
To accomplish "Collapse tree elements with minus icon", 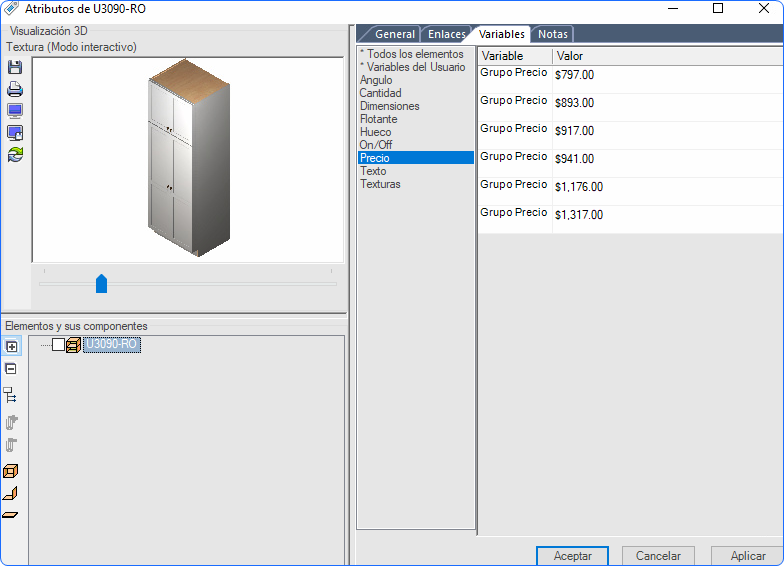I will (x=10, y=369).
